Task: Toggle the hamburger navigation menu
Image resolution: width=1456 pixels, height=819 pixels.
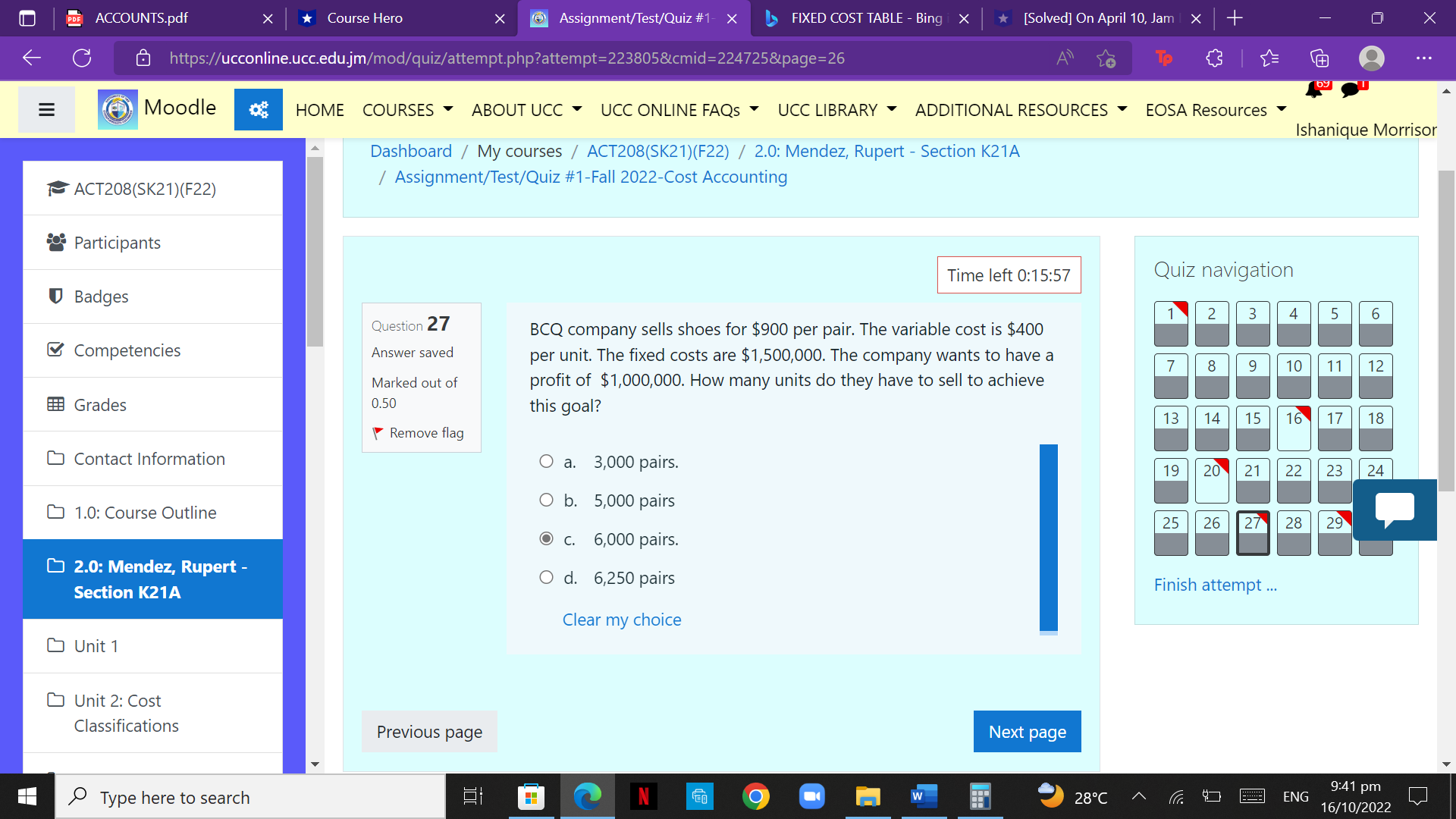Action: point(46,109)
